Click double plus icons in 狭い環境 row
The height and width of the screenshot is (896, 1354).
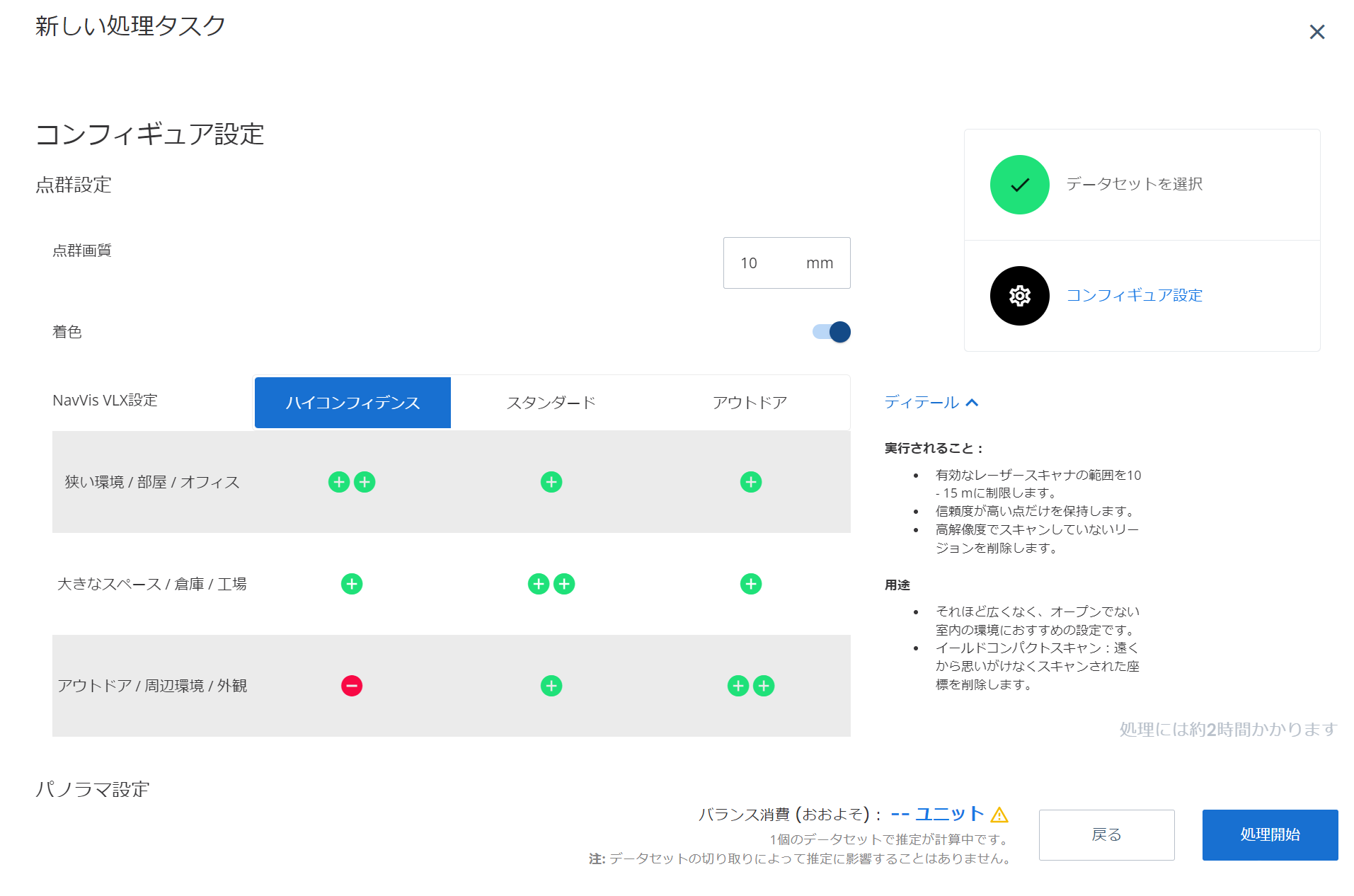click(x=352, y=482)
